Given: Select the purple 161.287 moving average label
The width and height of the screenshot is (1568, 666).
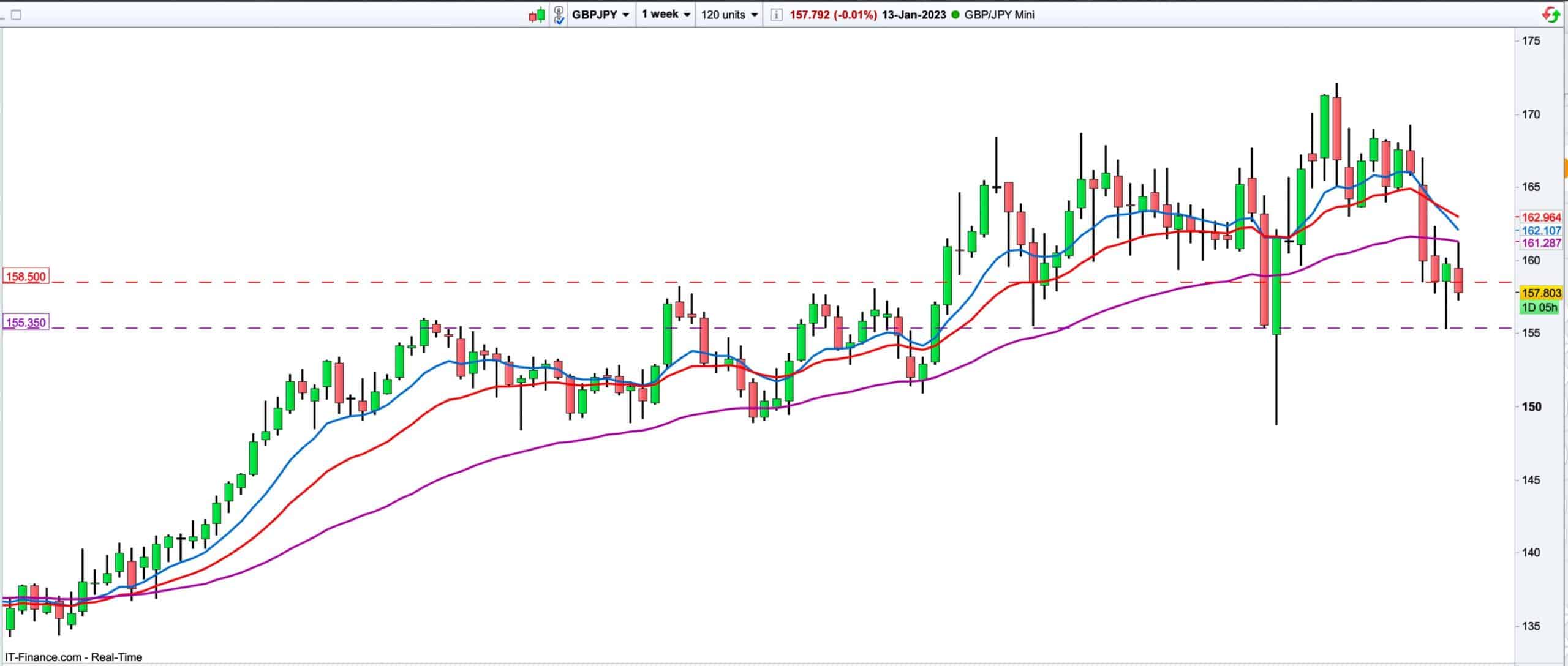Looking at the screenshot, I should 1540,243.
